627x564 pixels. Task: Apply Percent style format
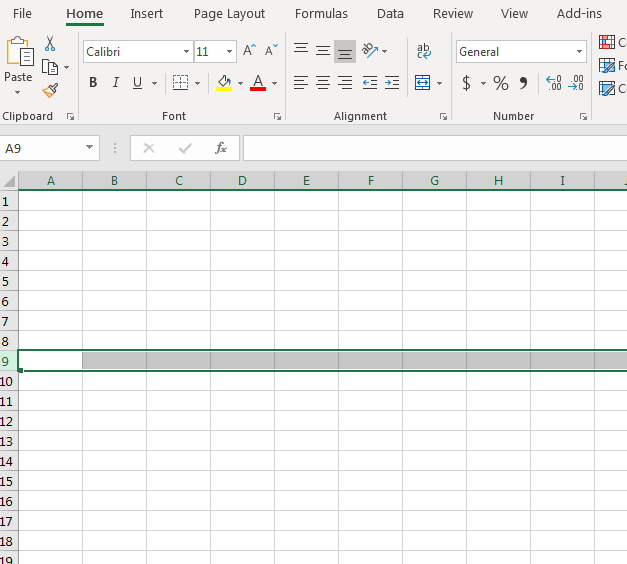coord(501,83)
